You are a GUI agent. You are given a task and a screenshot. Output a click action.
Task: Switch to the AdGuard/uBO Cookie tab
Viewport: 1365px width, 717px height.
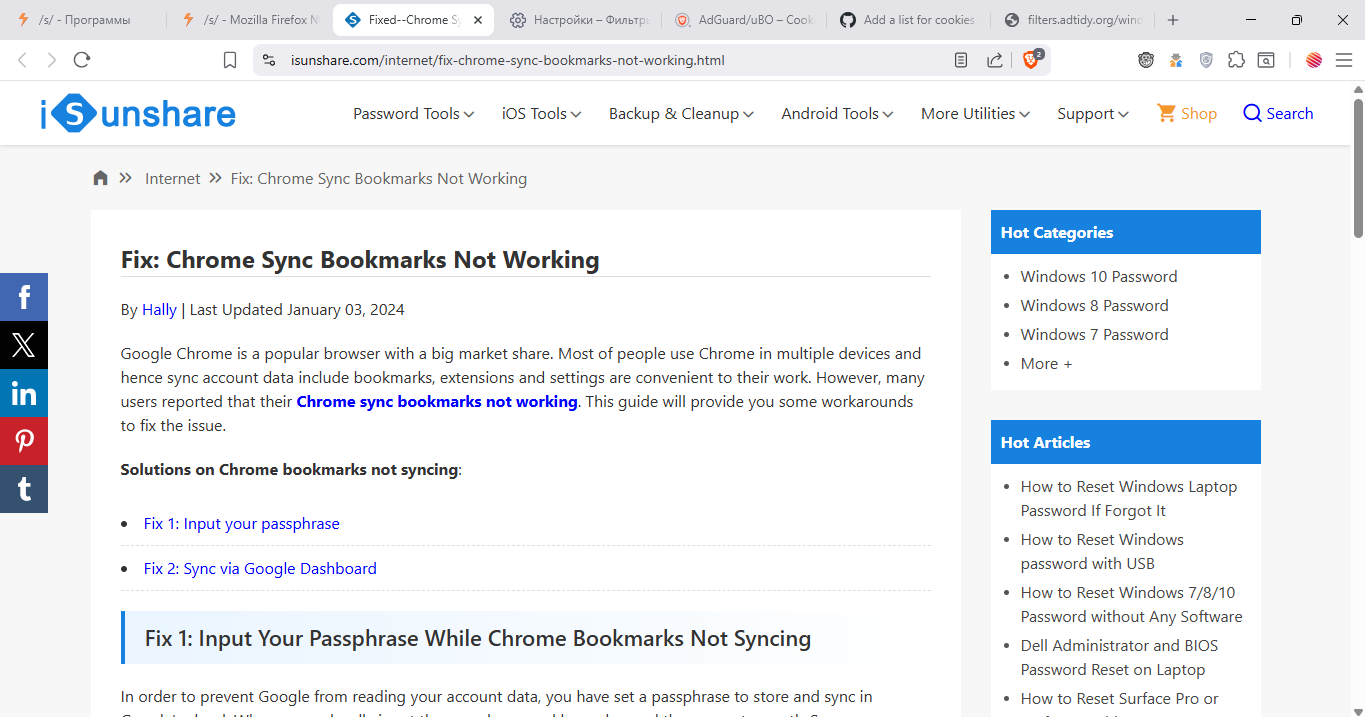[745, 20]
